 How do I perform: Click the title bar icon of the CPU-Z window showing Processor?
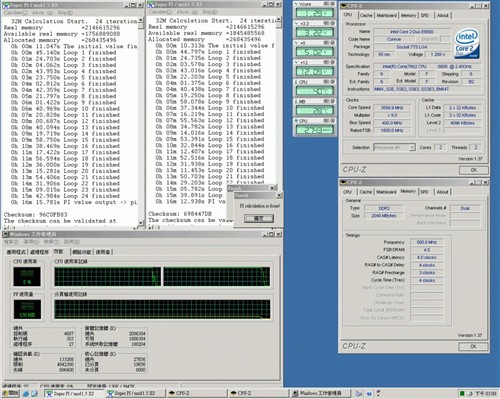click(x=343, y=6)
